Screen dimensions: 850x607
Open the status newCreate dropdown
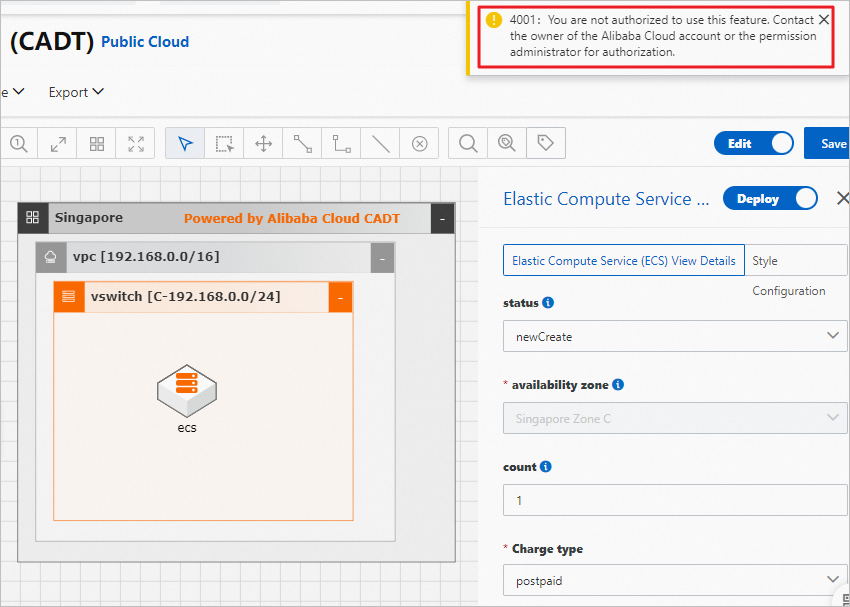[675, 336]
